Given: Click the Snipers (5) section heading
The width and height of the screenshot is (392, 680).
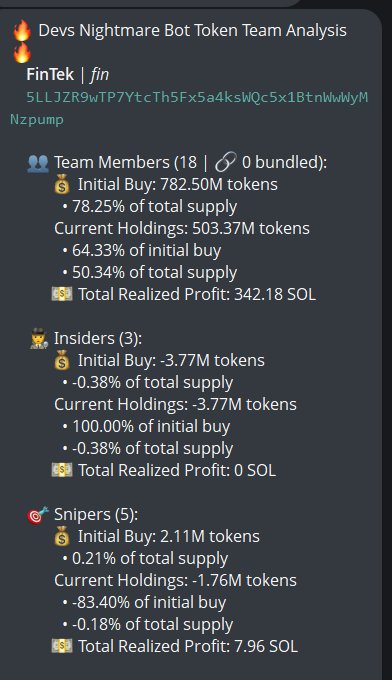Looking at the screenshot, I should (96, 514).
